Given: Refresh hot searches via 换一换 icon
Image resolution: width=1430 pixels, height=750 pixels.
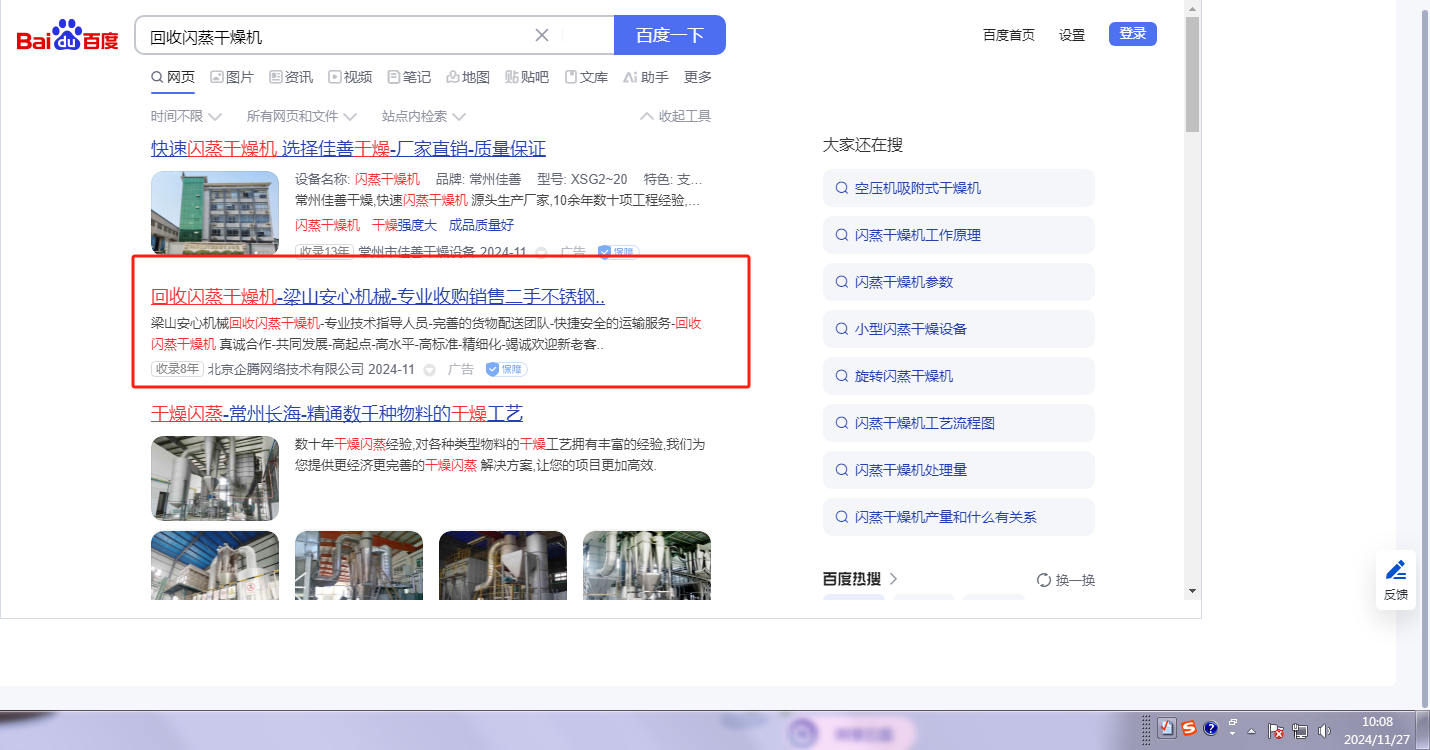Looking at the screenshot, I should click(1044, 580).
